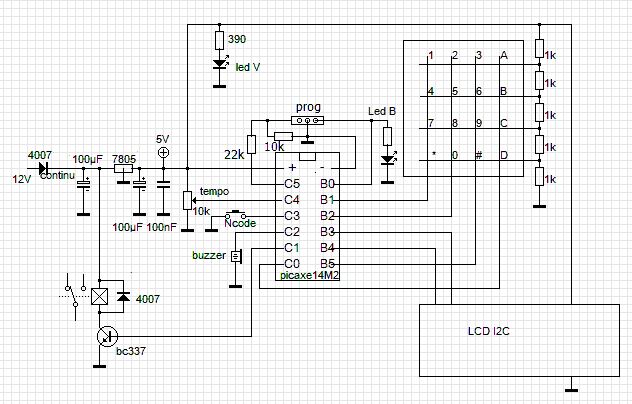The width and height of the screenshot is (632, 404).
Task: Select pin B3 on the picaxe chip
Action: (x=327, y=232)
